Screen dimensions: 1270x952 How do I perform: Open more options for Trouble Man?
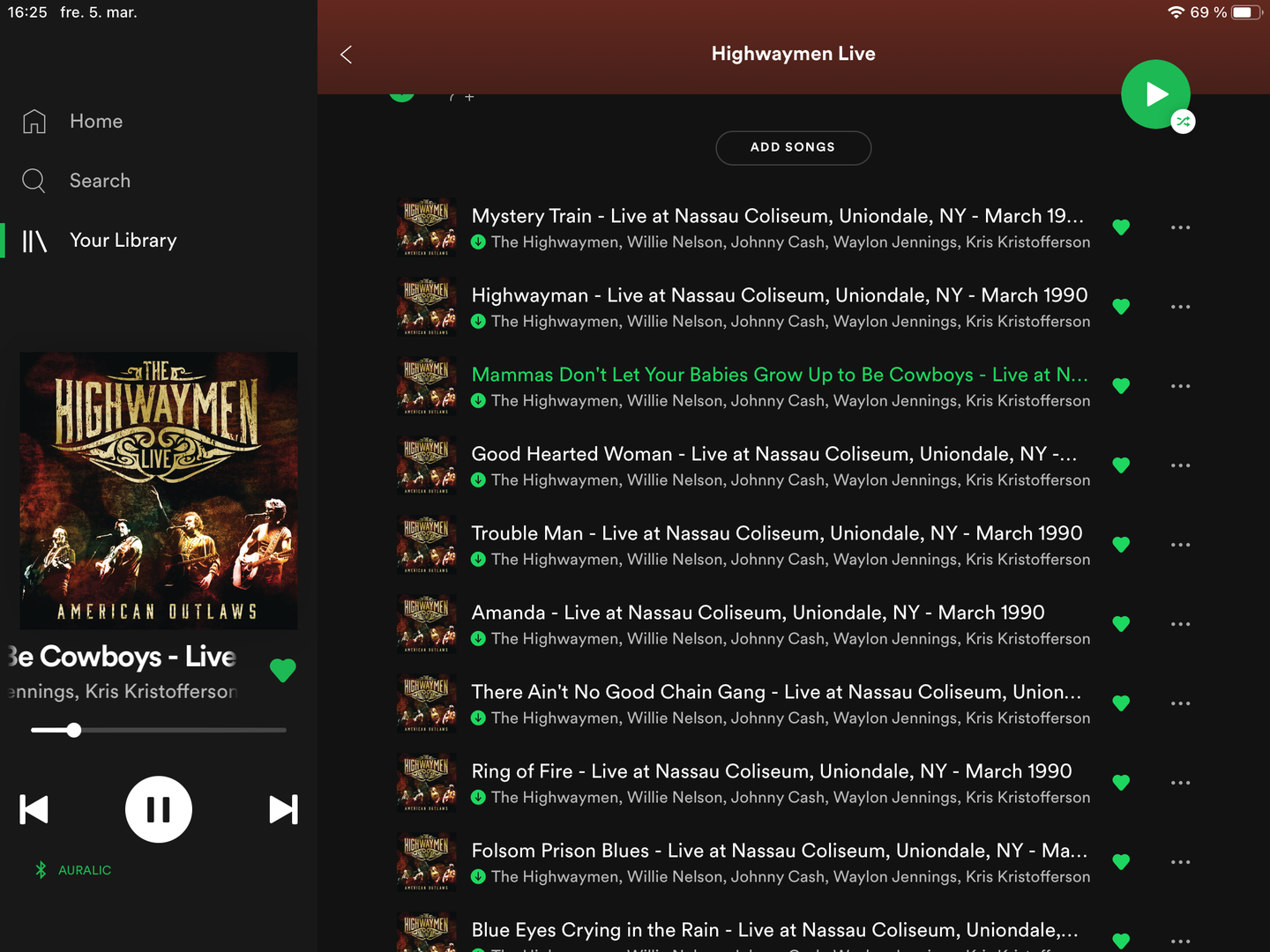point(1180,545)
